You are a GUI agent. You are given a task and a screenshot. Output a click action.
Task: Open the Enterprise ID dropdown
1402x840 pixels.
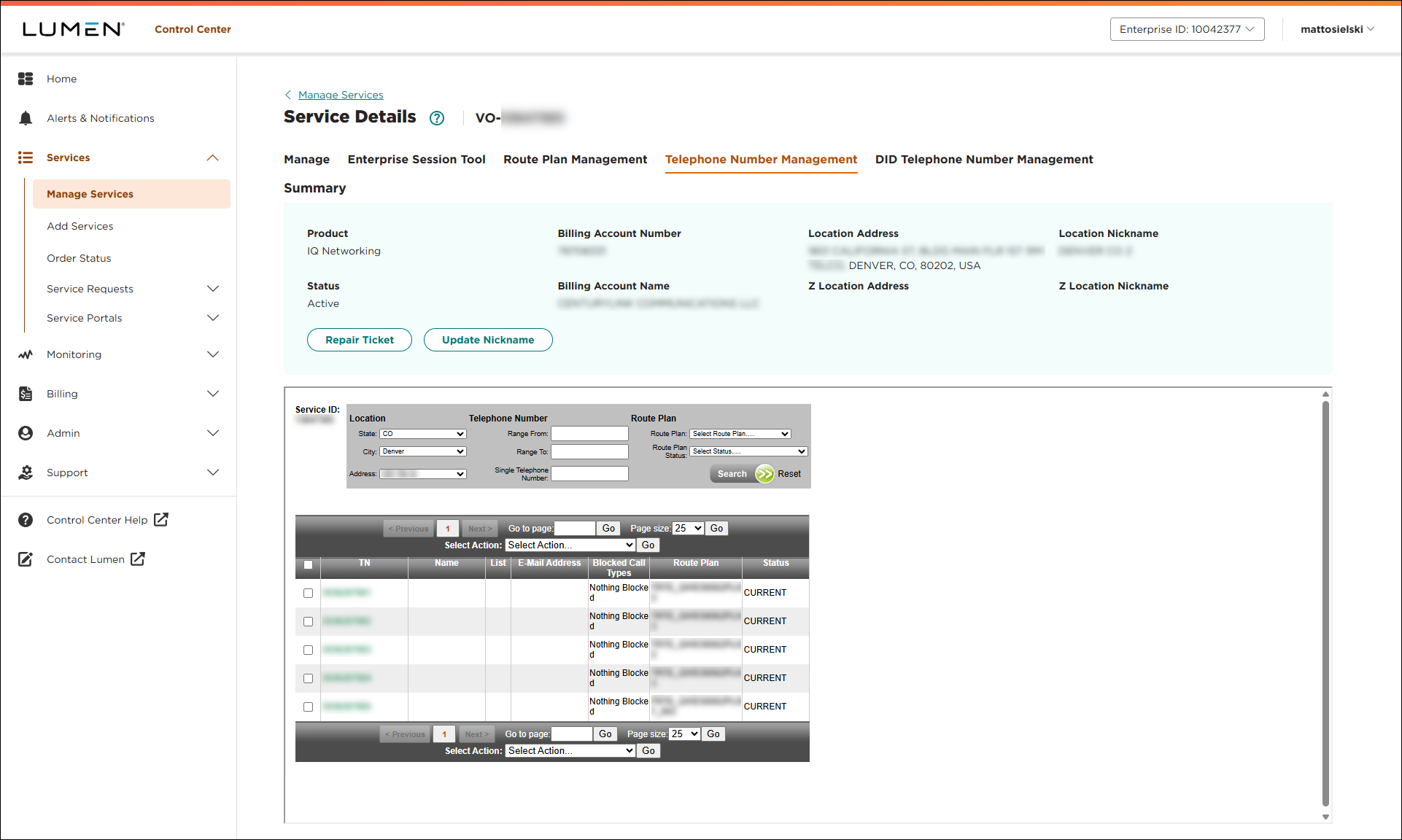(1187, 29)
